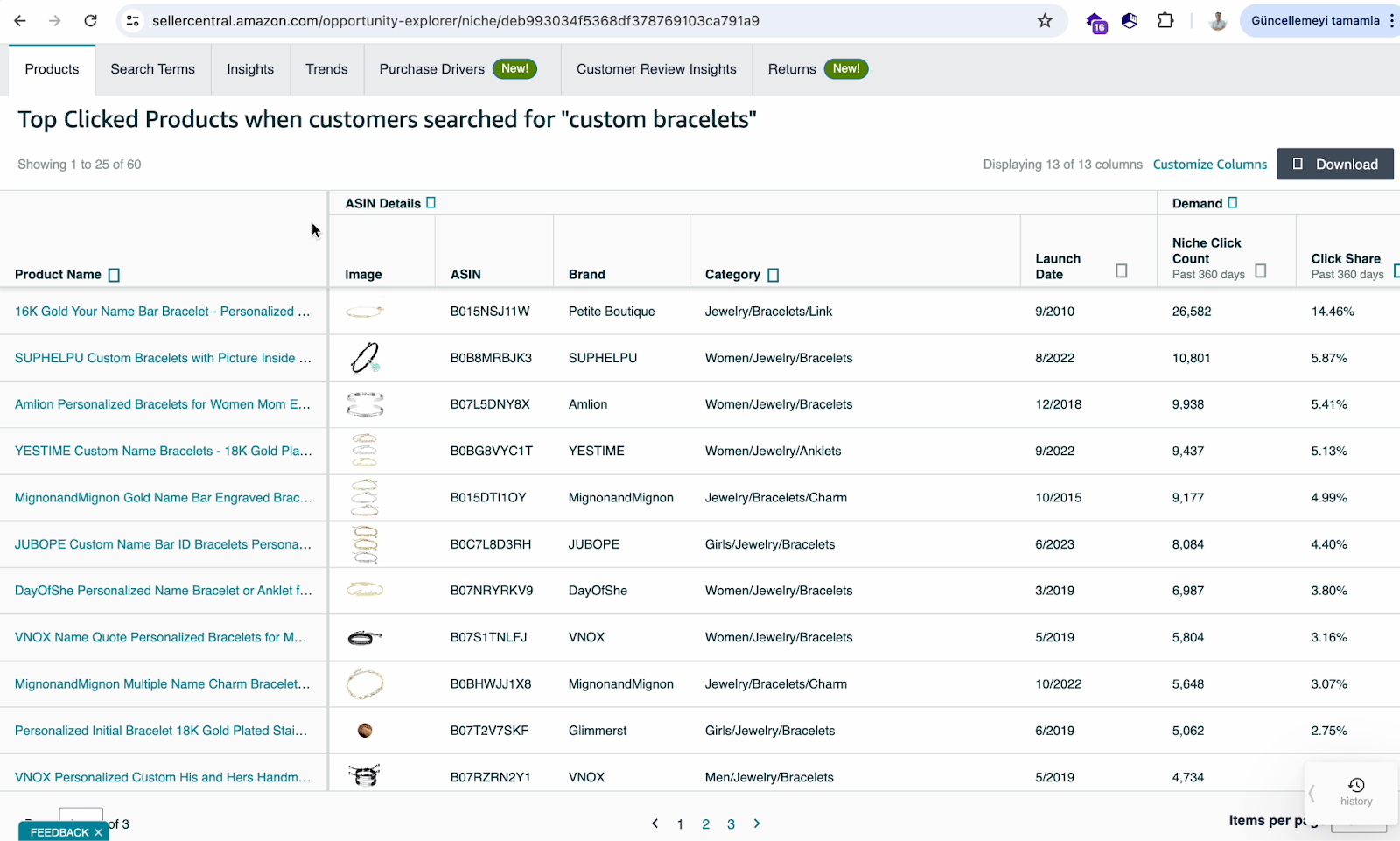1400x841 pixels.
Task: Click launch date 12/2018 cell
Action: click(1059, 404)
